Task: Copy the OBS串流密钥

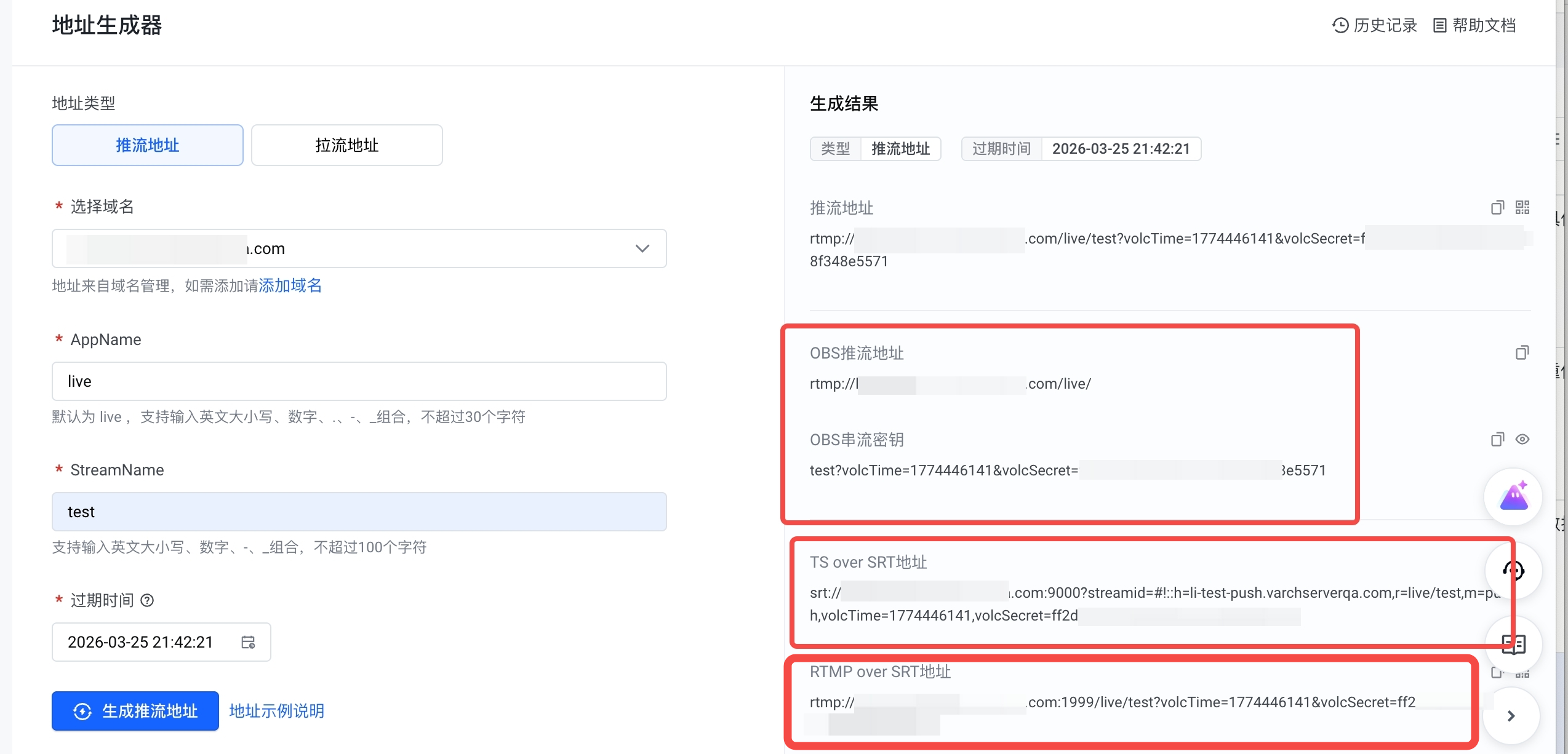Action: tap(1497, 439)
